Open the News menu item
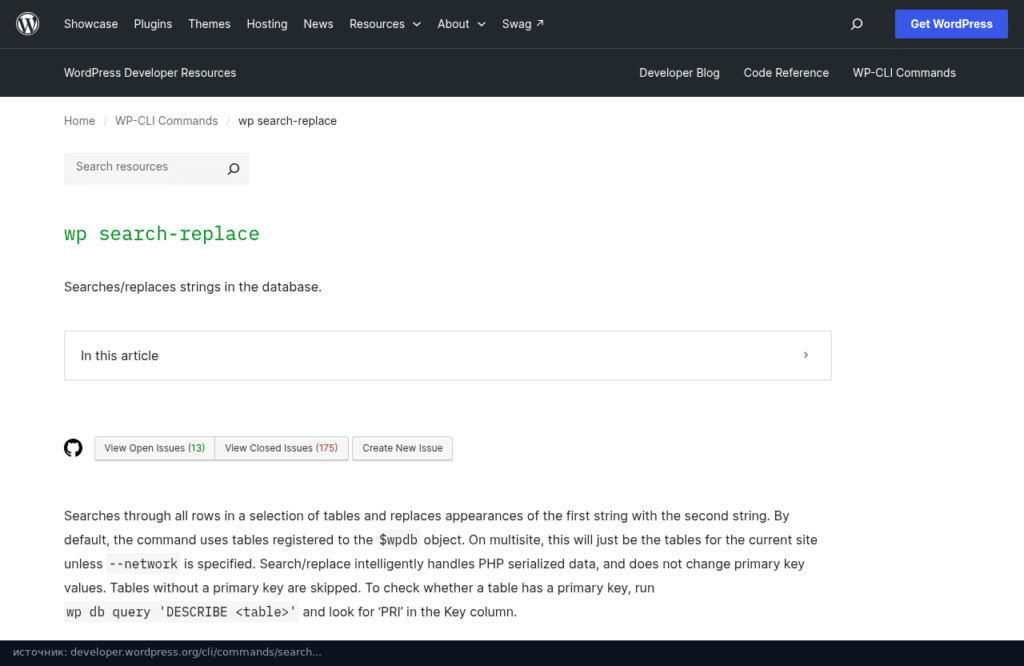Image resolution: width=1024 pixels, height=666 pixels. coord(318,24)
